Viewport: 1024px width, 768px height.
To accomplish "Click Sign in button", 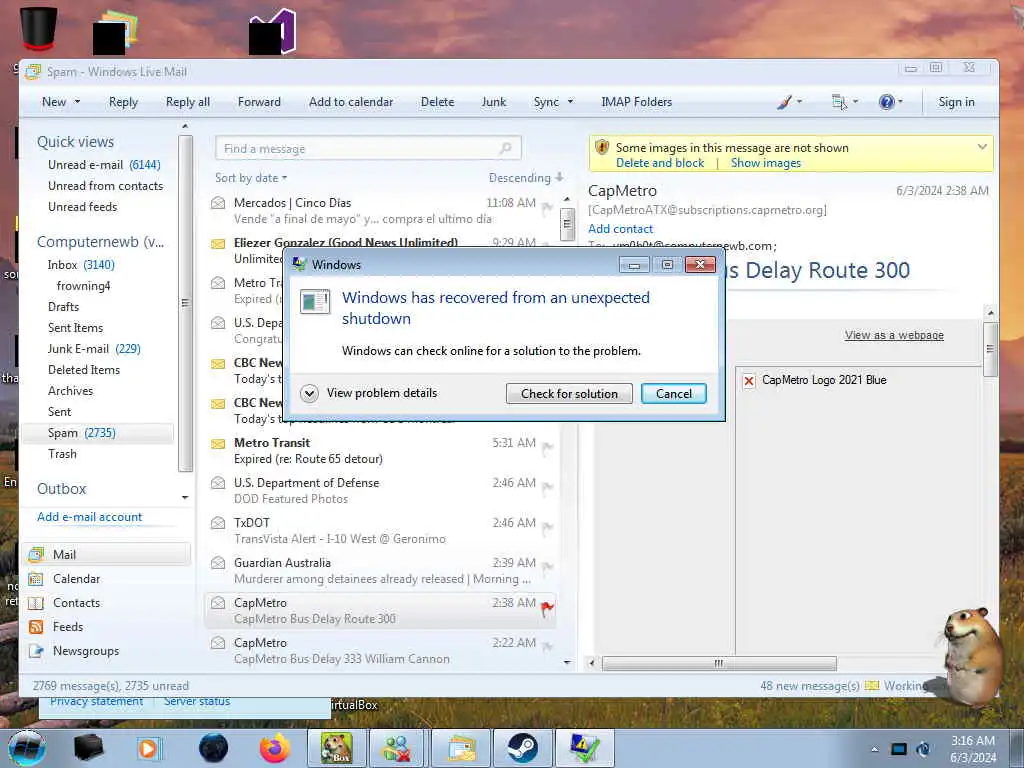I will (956, 102).
